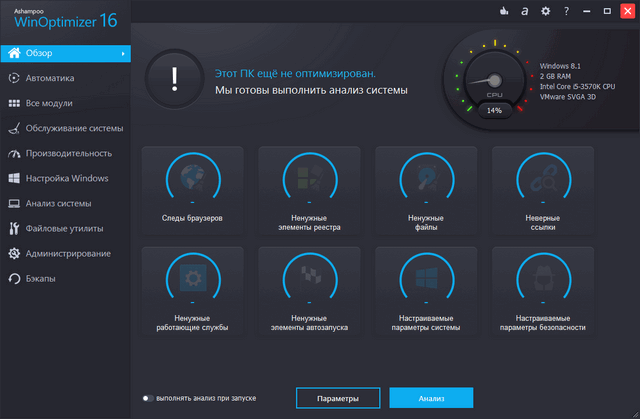640x419 pixels.
Task: Expand the Обзор sidebar arrow
Action: [123, 52]
